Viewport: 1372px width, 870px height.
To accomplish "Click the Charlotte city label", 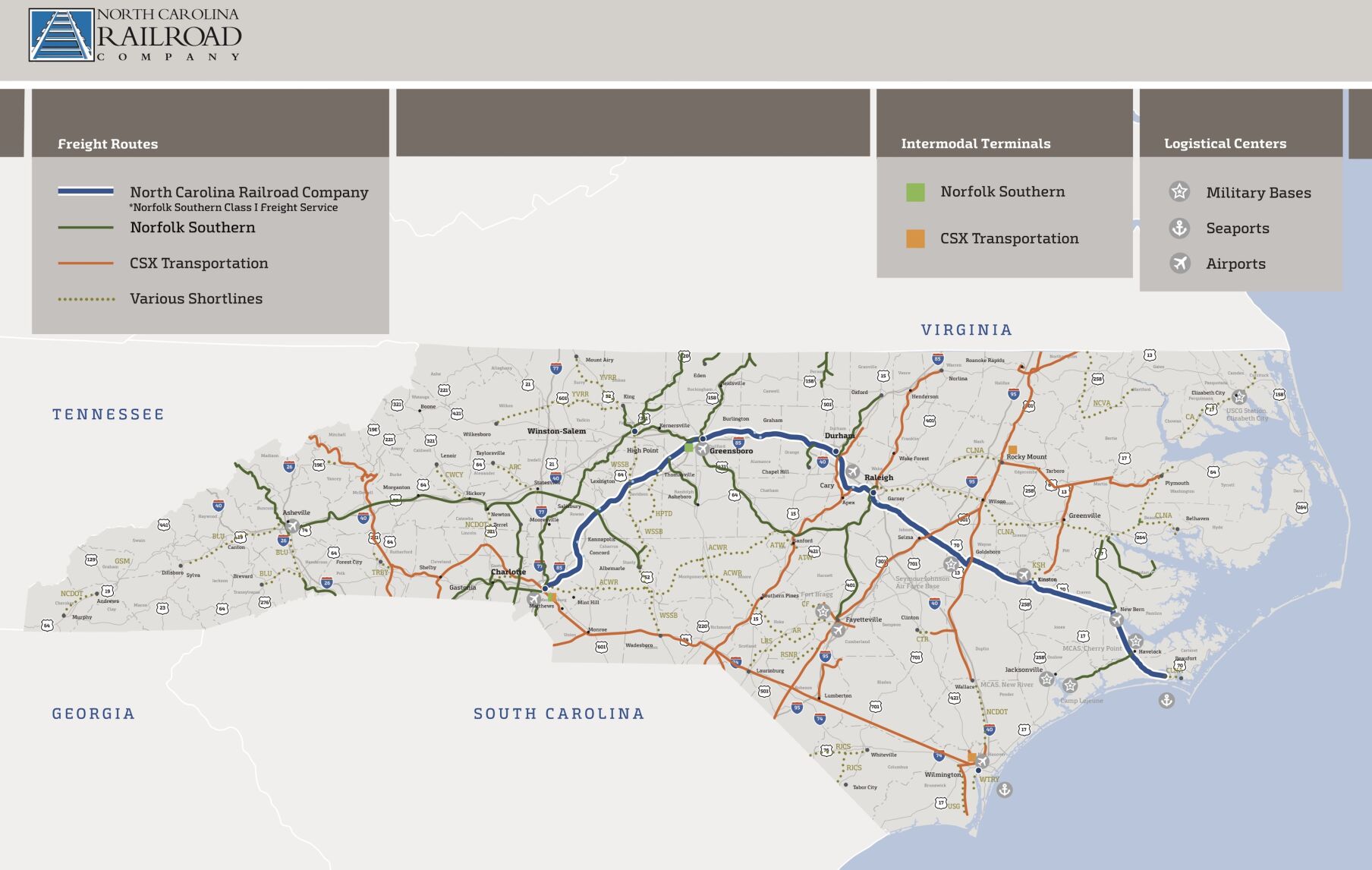I will 508,572.
